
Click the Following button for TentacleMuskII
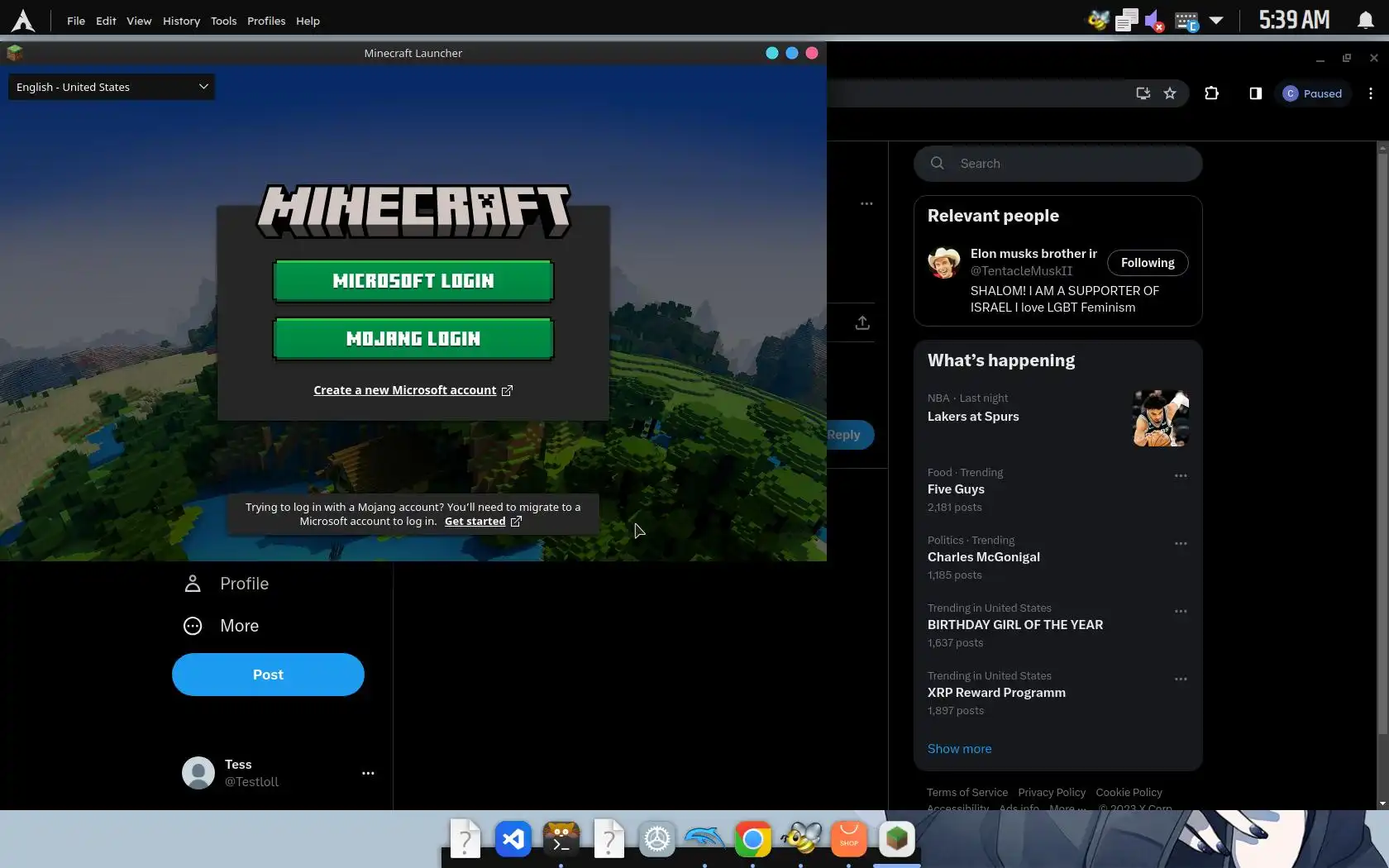point(1148,263)
